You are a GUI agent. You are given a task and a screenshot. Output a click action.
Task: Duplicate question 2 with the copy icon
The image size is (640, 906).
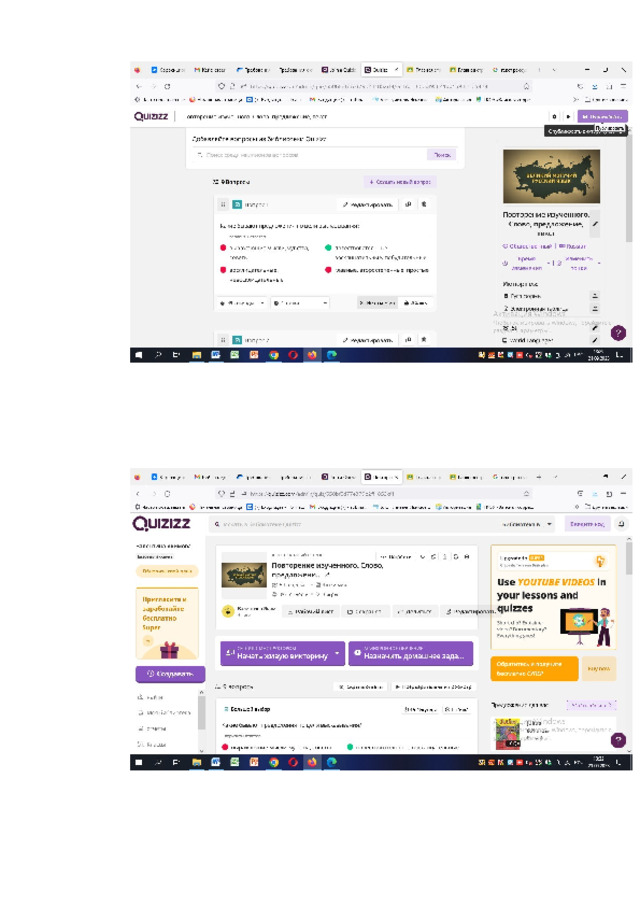click(x=408, y=340)
